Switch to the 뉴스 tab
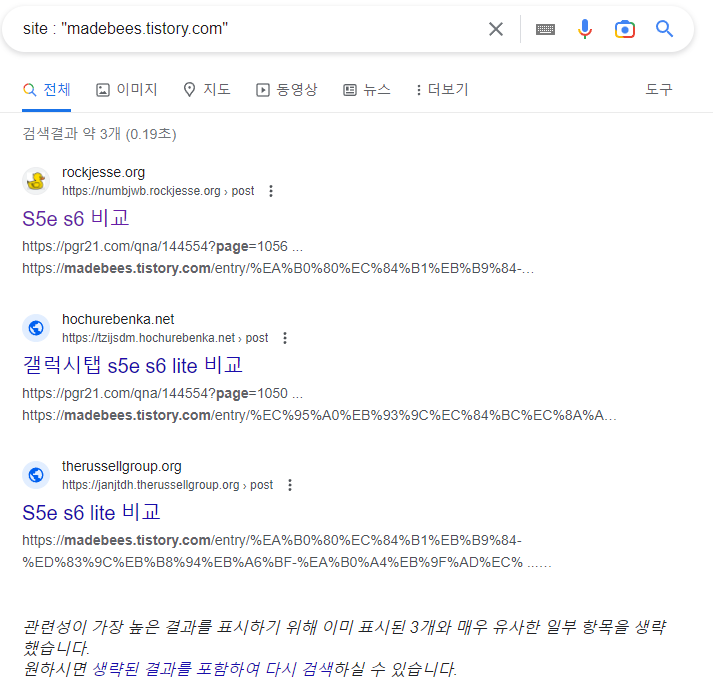 pyautogui.click(x=367, y=90)
